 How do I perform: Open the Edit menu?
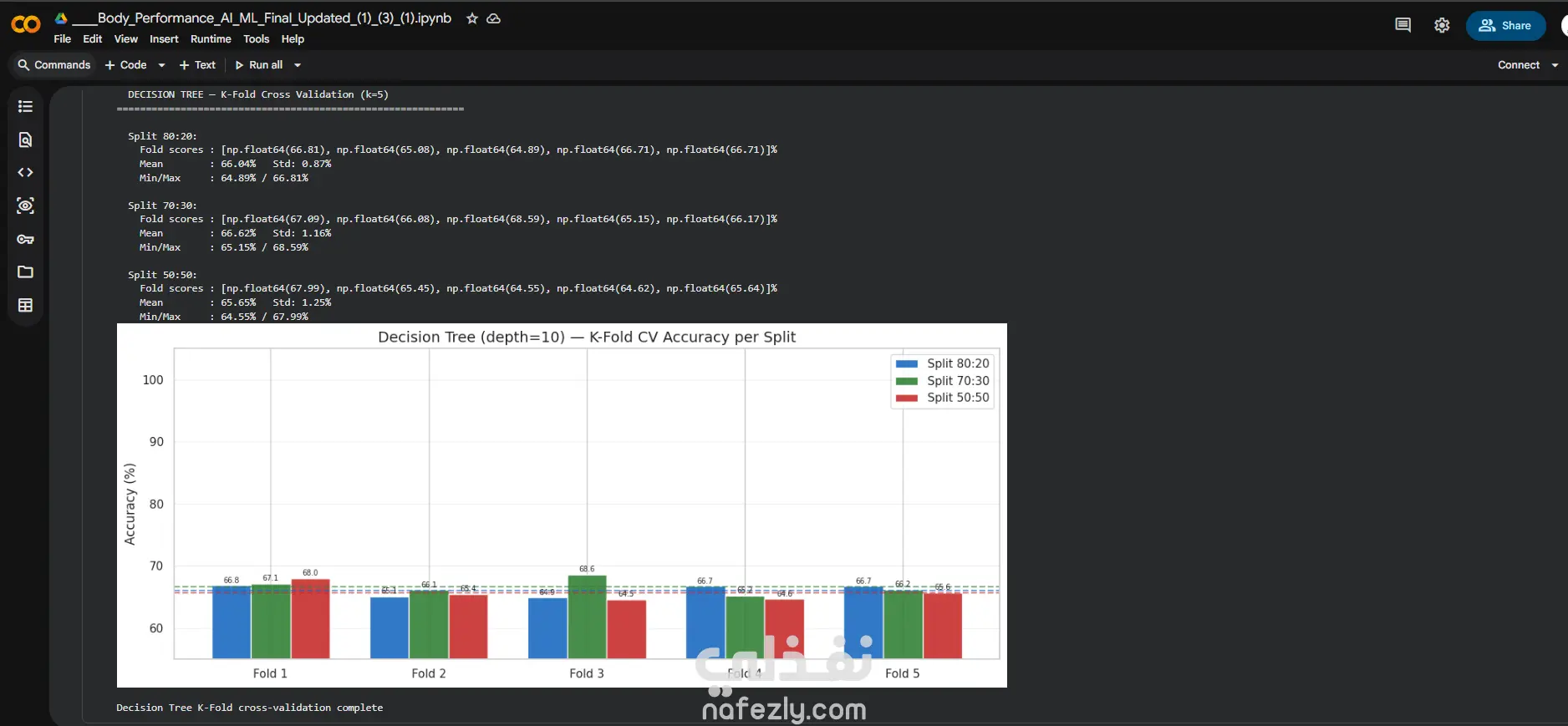[93, 39]
